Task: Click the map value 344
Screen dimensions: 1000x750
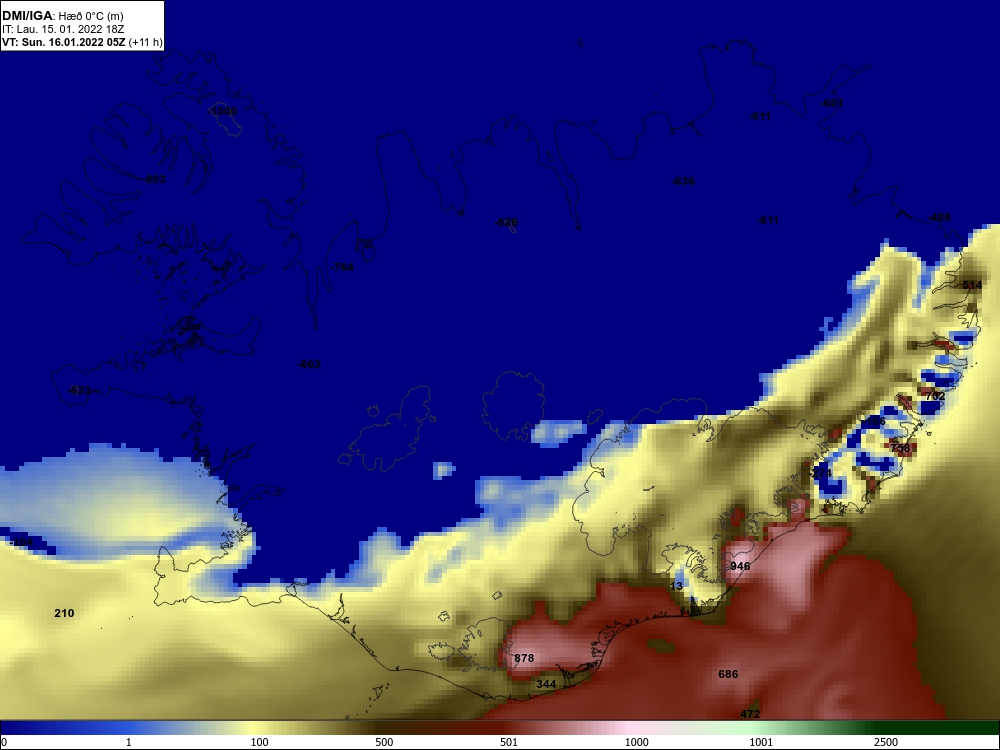Action: pos(546,684)
